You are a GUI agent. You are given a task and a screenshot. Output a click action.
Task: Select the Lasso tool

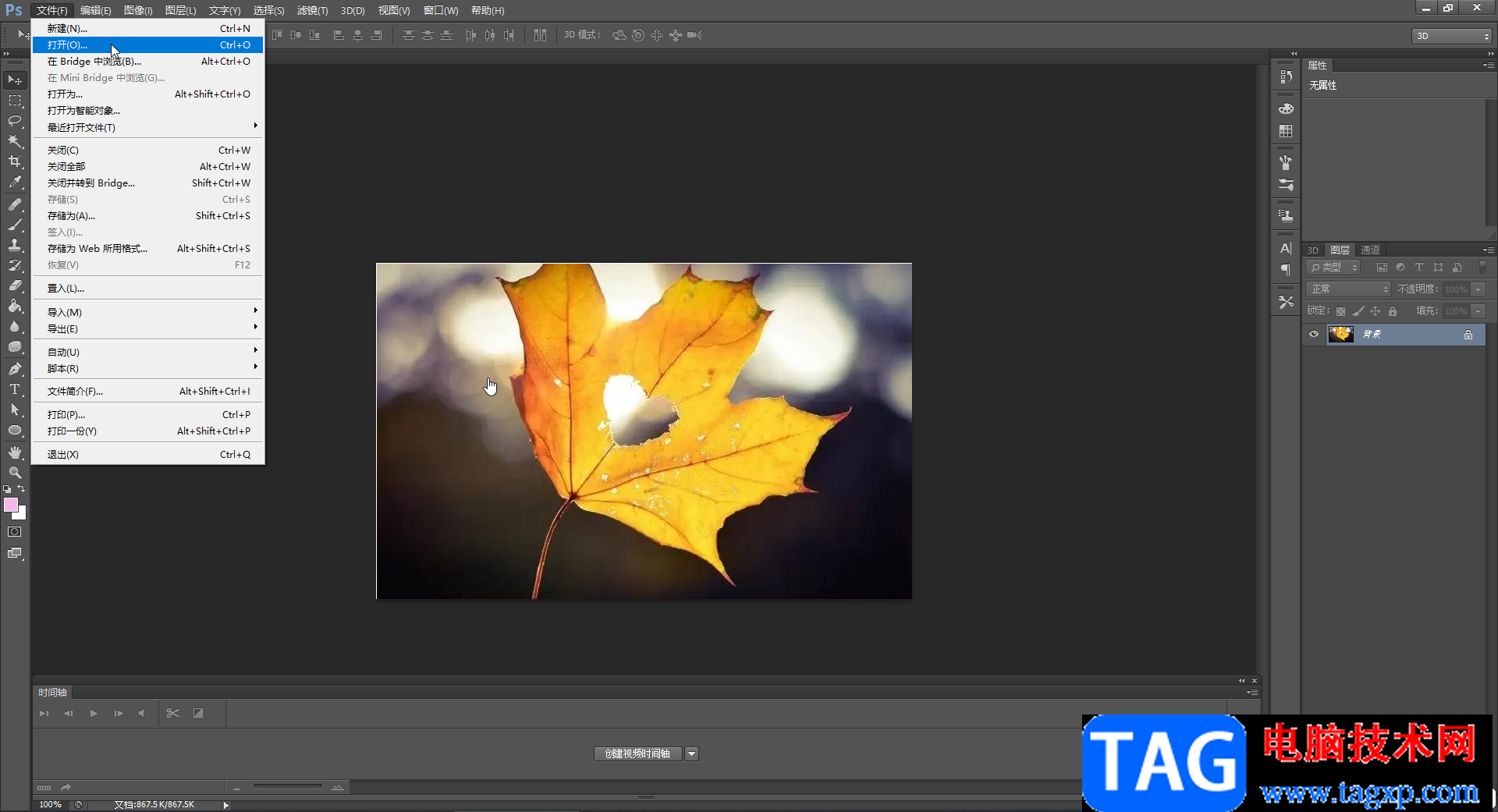point(15,121)
